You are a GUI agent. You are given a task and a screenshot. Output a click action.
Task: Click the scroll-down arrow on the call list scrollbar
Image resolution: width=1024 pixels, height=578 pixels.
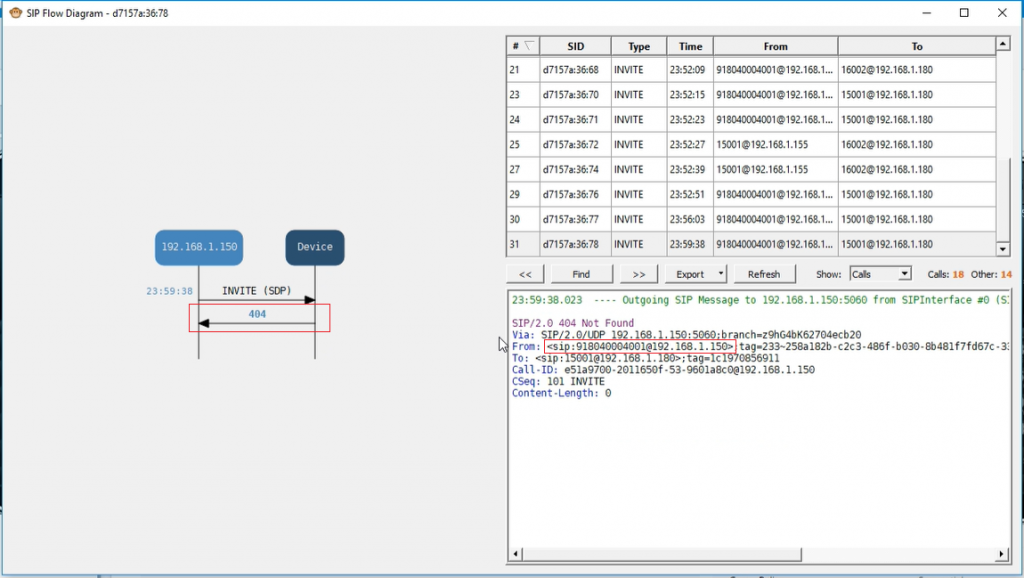(1004, 250)
